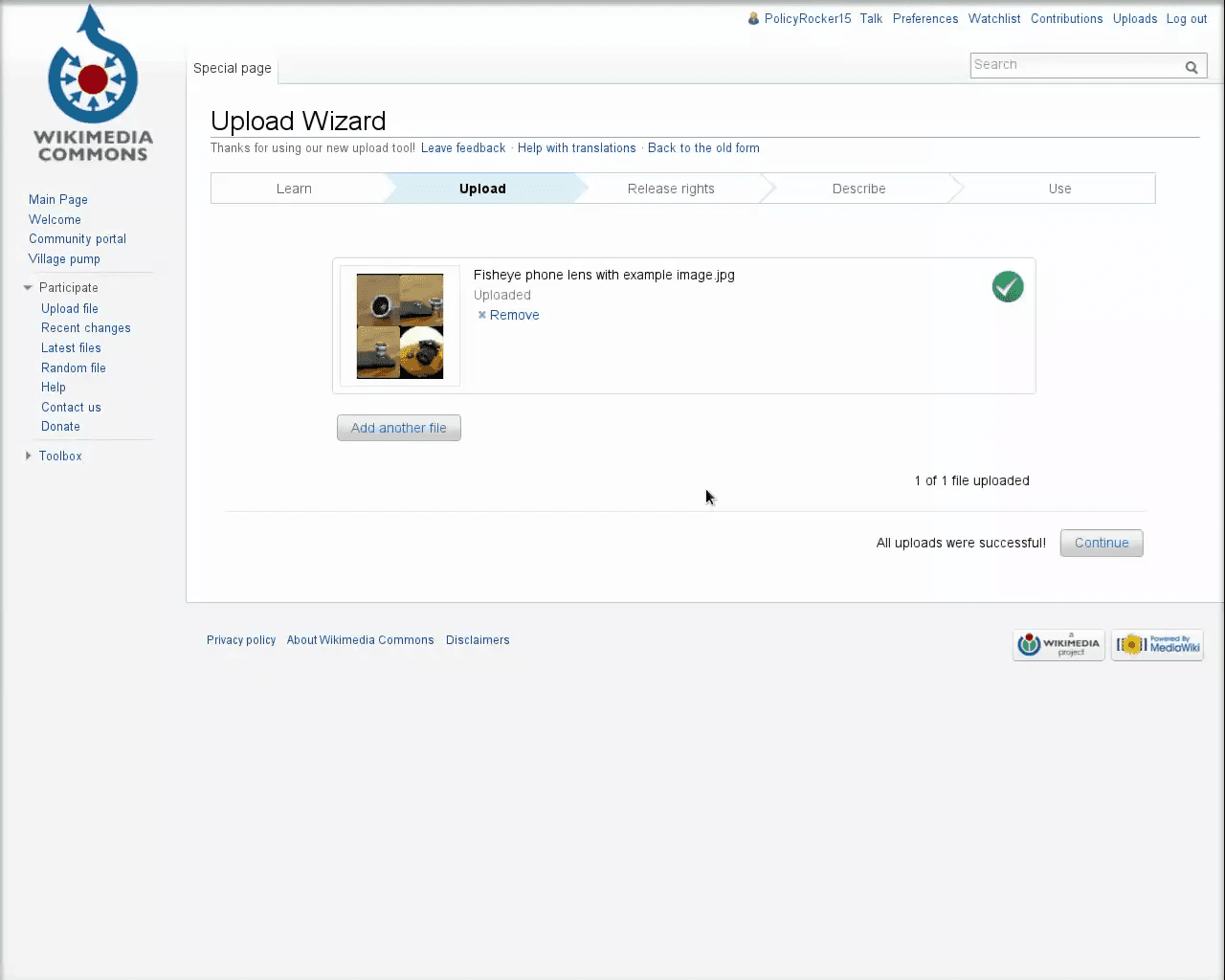The width and height of the screenshot is (1225, 980).
Task: Select the Release rights wizard step
Action: (x=671, y=189)
